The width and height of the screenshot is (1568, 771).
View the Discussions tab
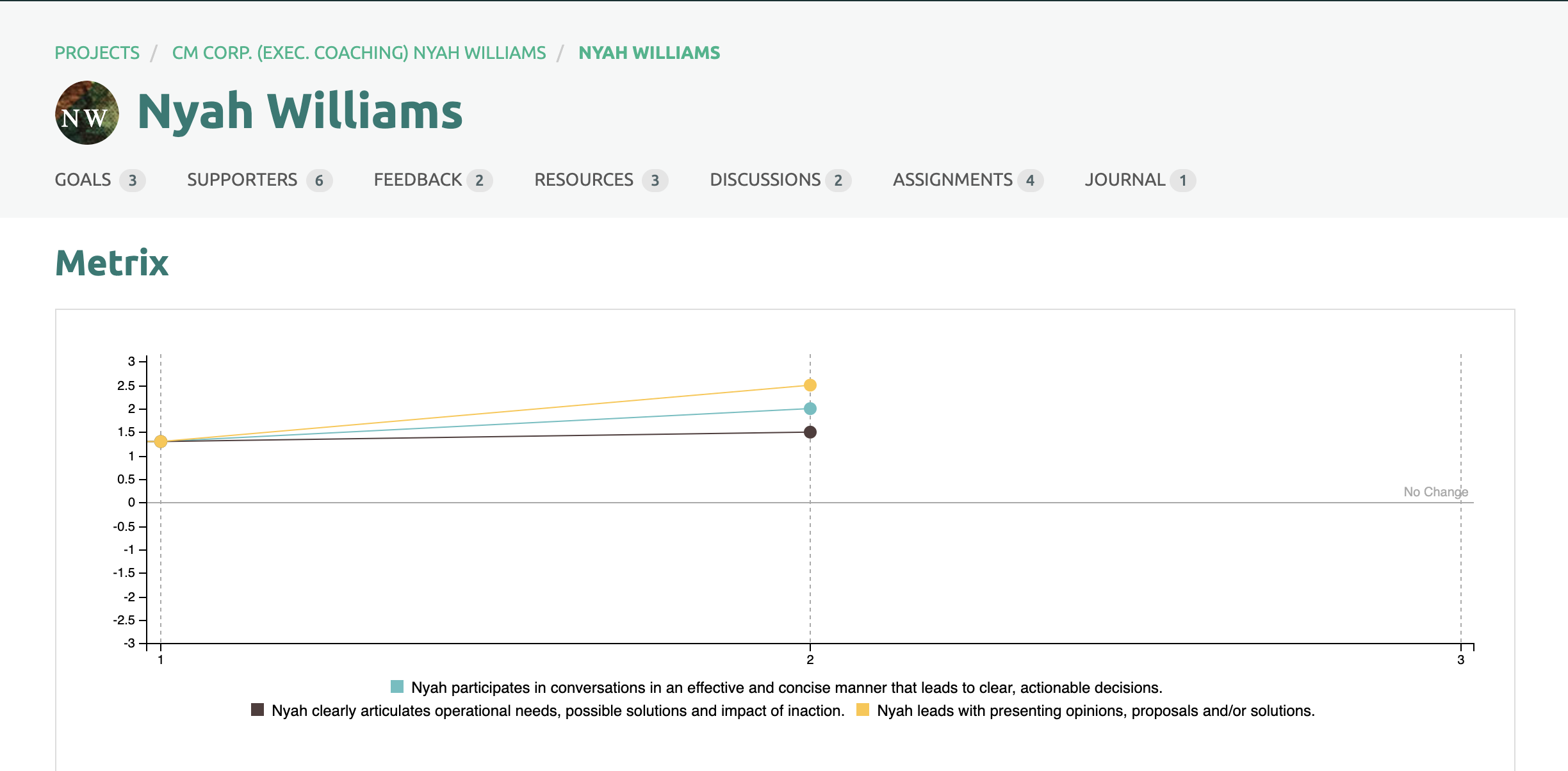pyautogui.click(x=780, y=180)
